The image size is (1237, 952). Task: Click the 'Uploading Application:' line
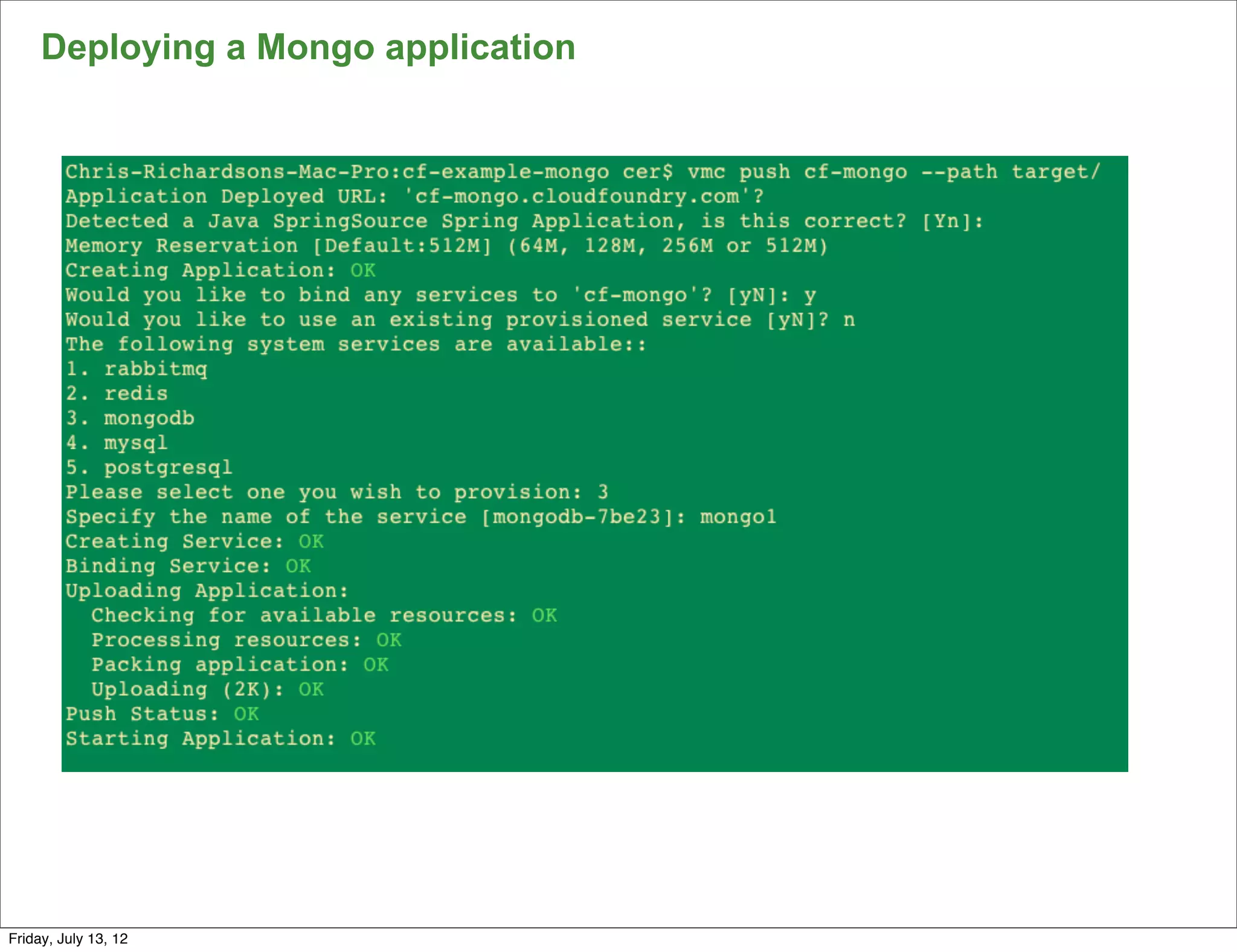(207, 591)
